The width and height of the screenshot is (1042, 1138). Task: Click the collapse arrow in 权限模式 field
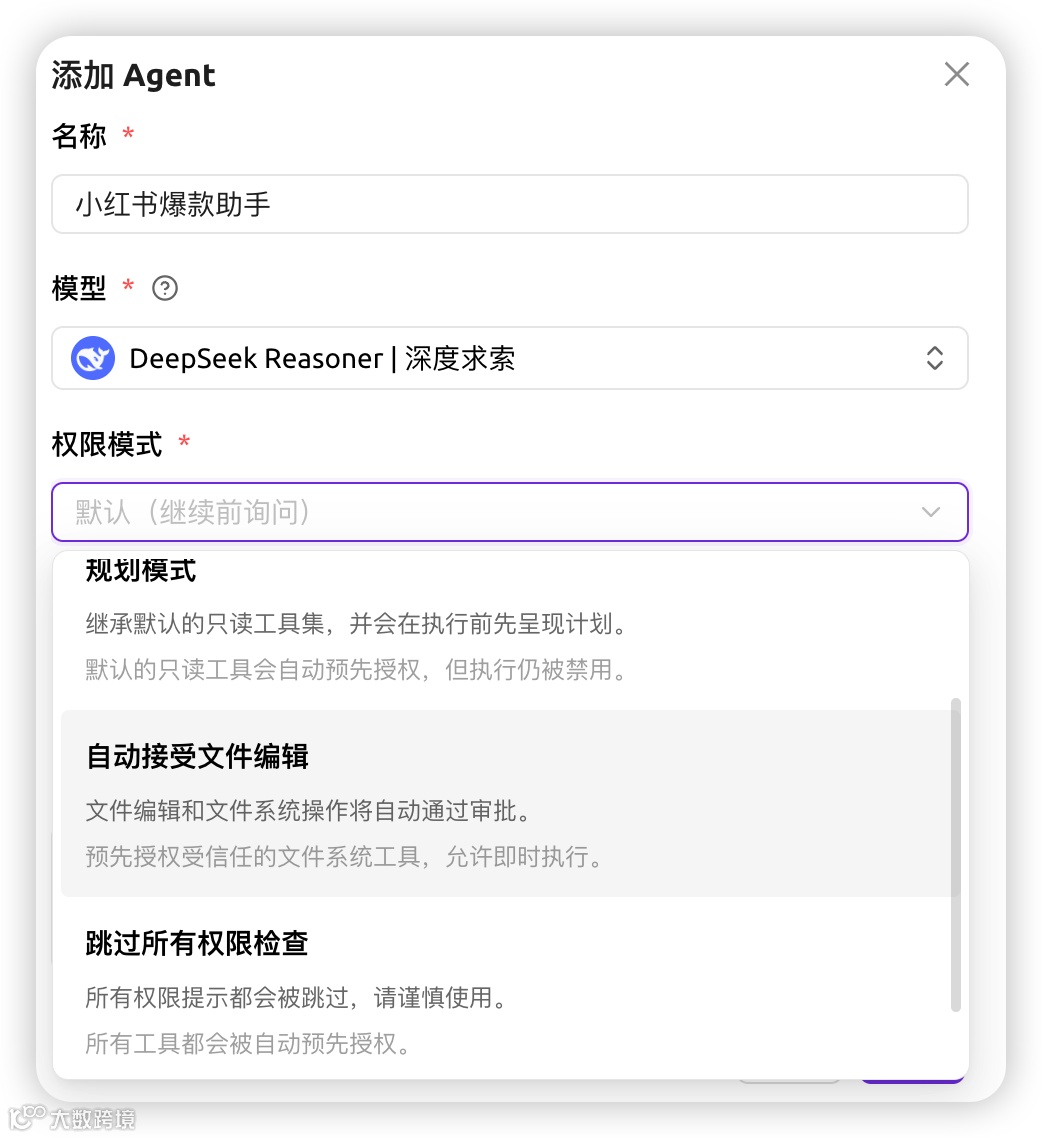tap(931, 512)
